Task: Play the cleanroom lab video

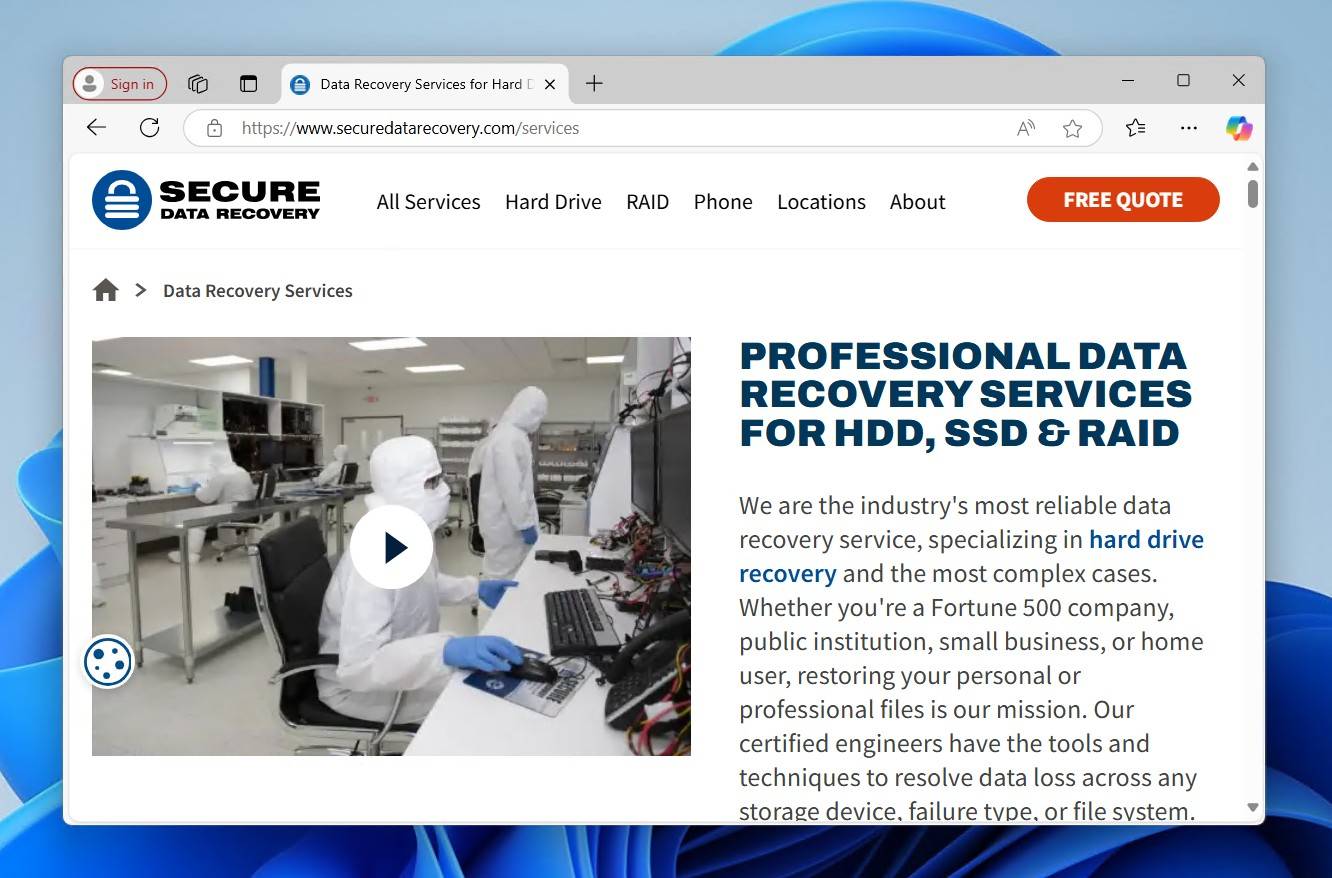Action: coord(391,547)
